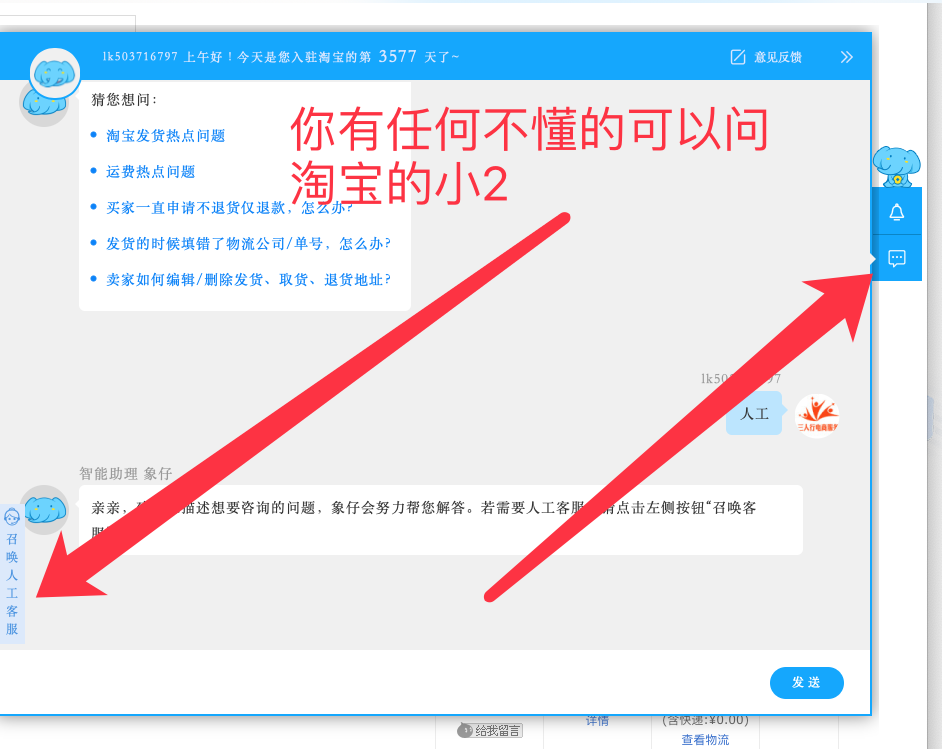Open chat message icon in side bar

pyautogui.click(x=896, y=258)
